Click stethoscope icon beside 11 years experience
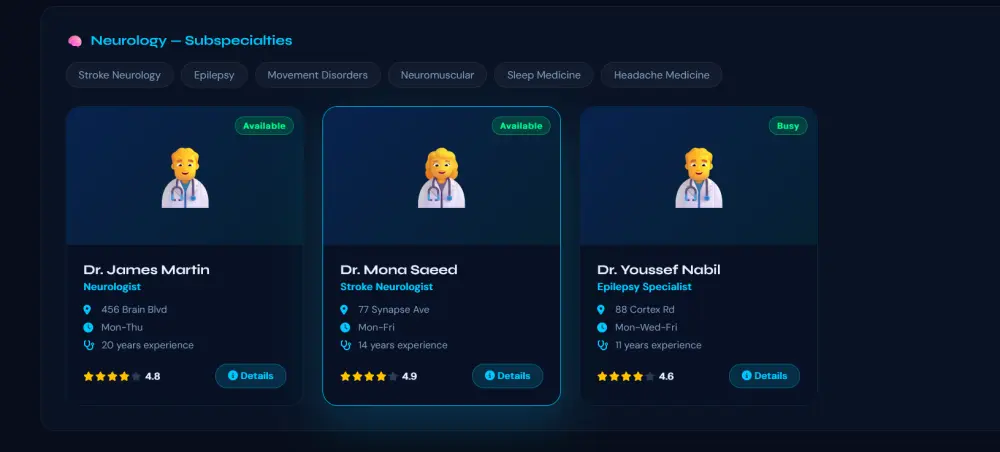The height and width of the screenshot is (452, 1000). point(603,346)
